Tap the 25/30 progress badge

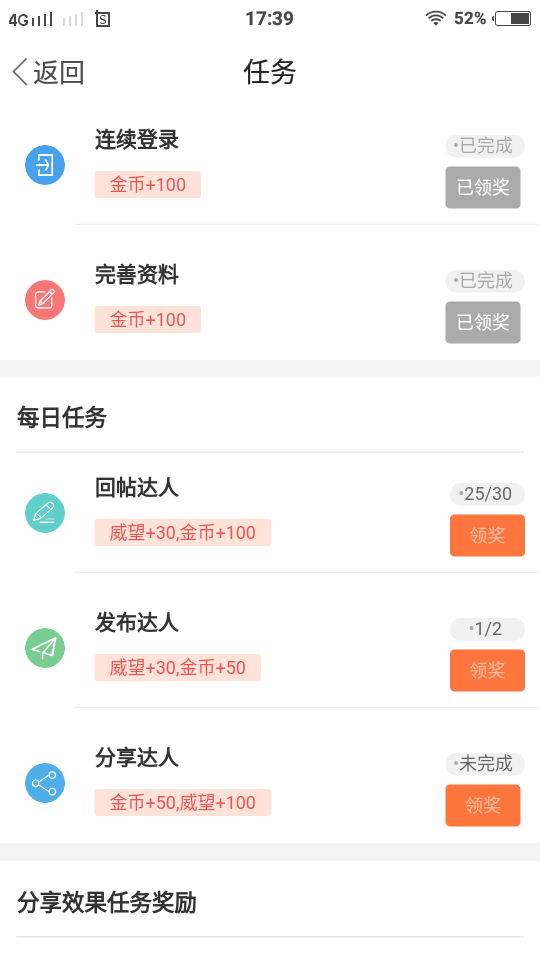coord(487,493)
